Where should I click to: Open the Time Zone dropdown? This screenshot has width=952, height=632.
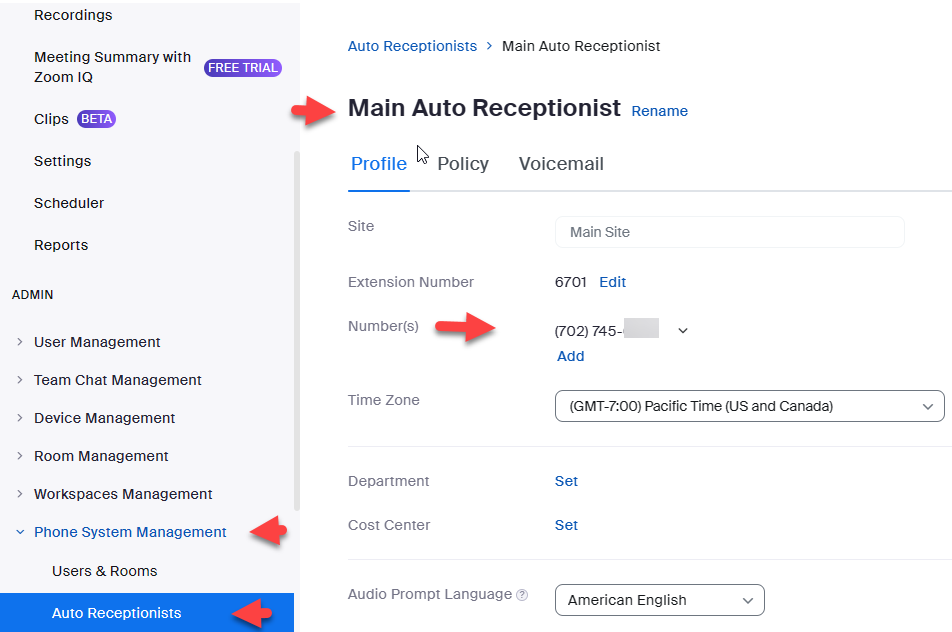[749, 406]
